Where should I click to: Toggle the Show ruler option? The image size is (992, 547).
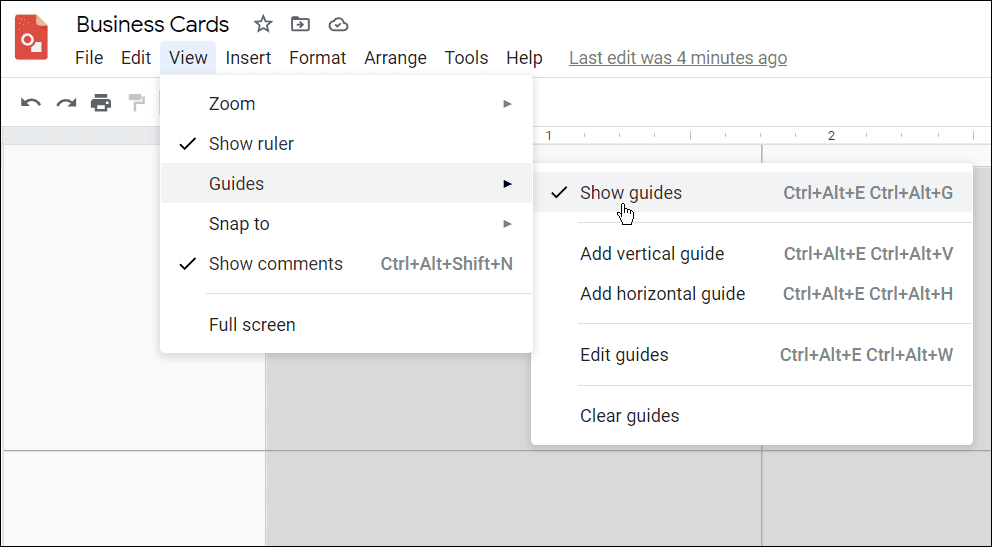pos(346,144)
